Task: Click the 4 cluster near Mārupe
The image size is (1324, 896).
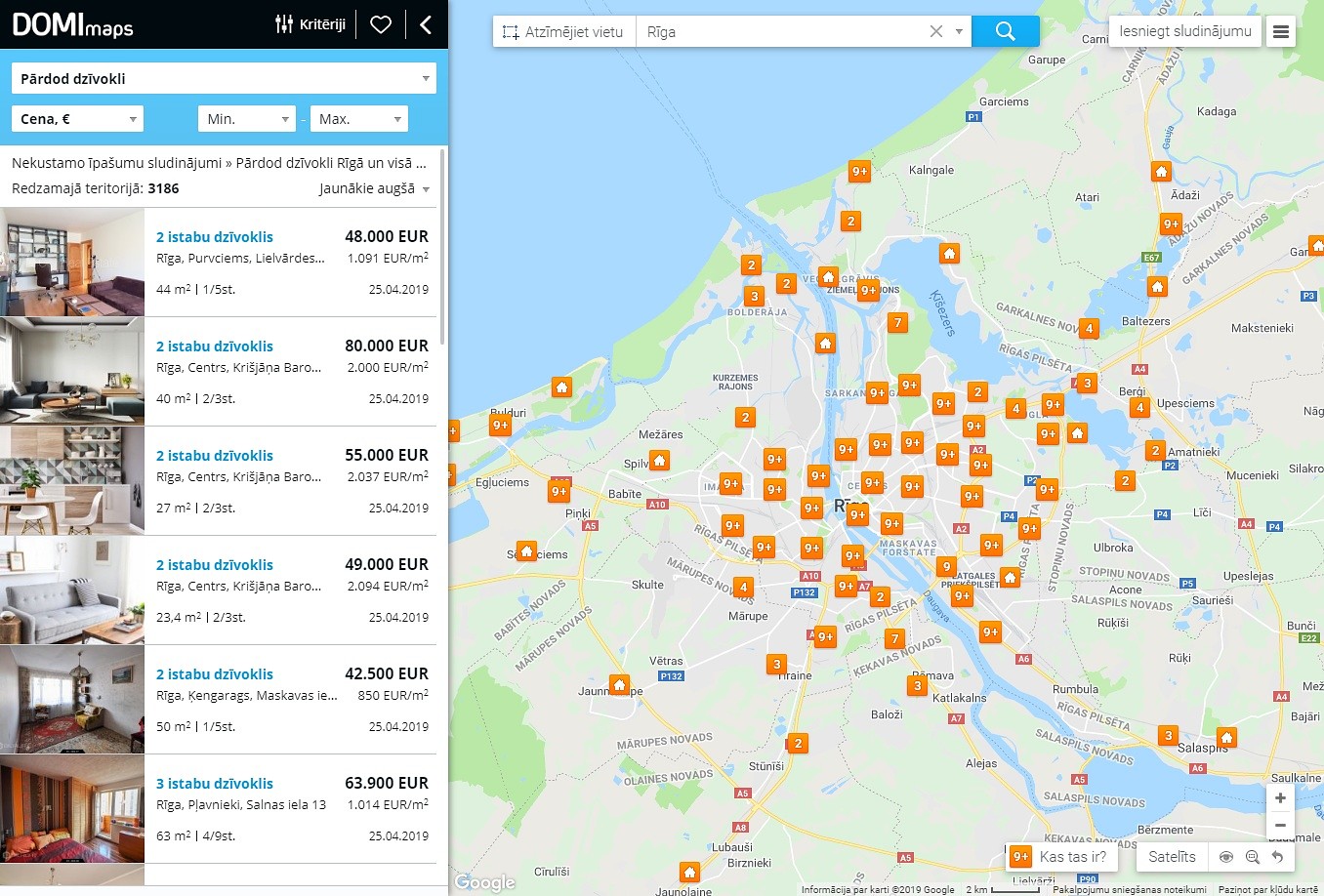Action: 744,587
